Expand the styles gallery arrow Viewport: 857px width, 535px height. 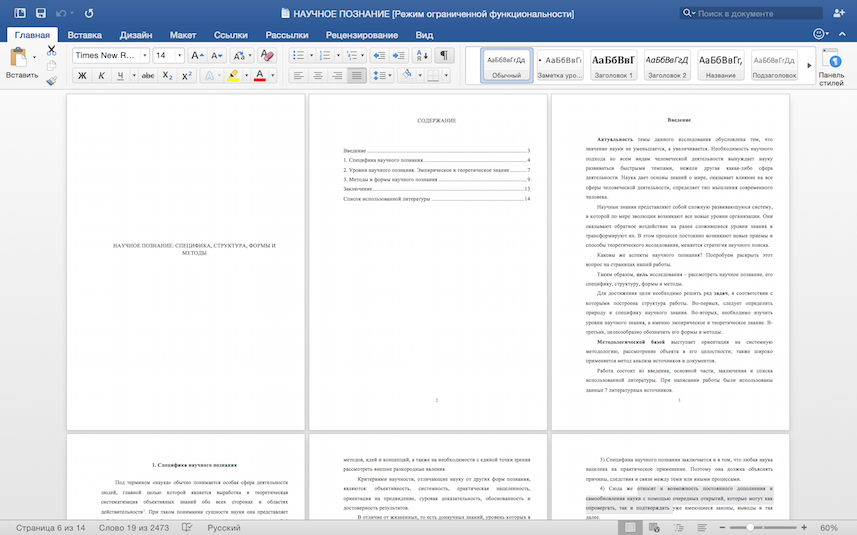coord(809,66)
